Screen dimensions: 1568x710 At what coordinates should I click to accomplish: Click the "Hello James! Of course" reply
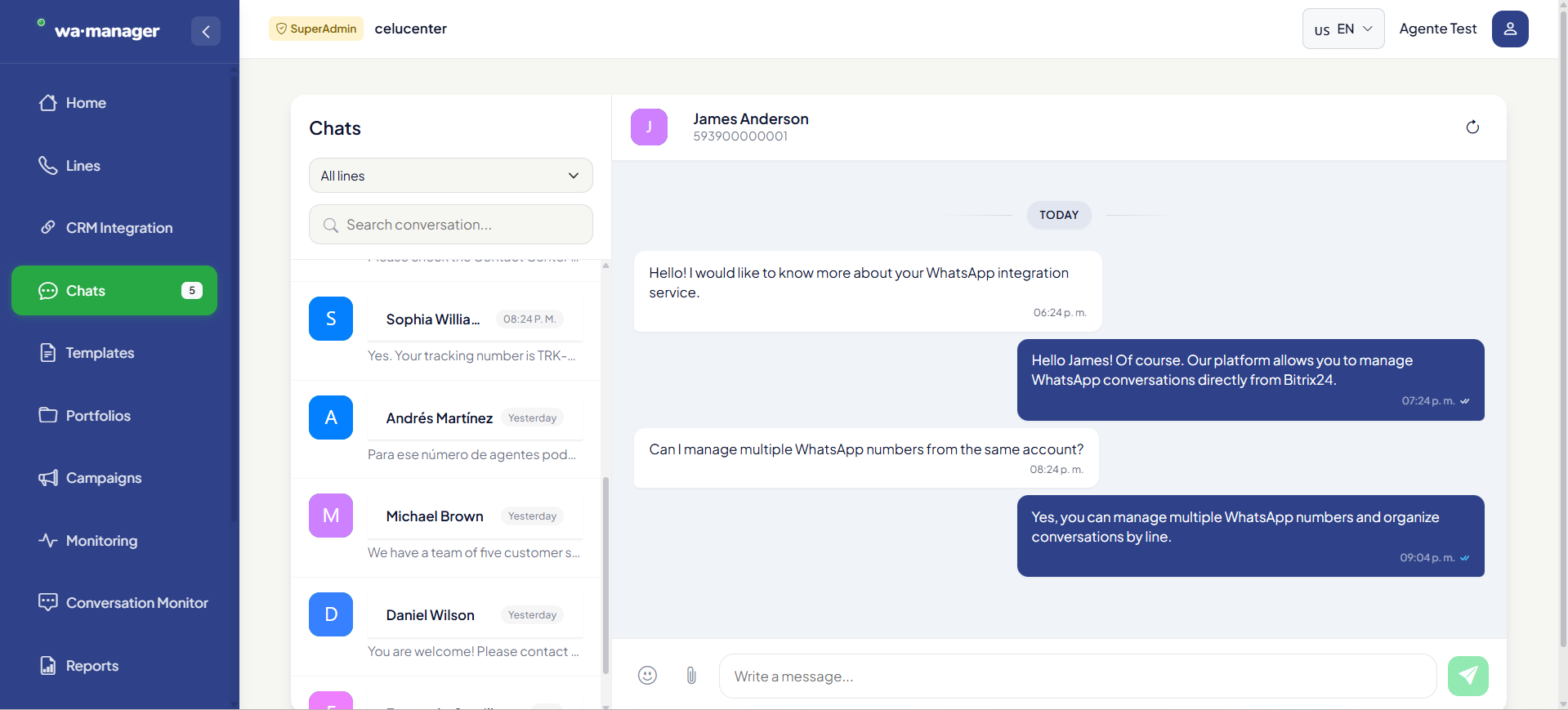coord(1251,380)
